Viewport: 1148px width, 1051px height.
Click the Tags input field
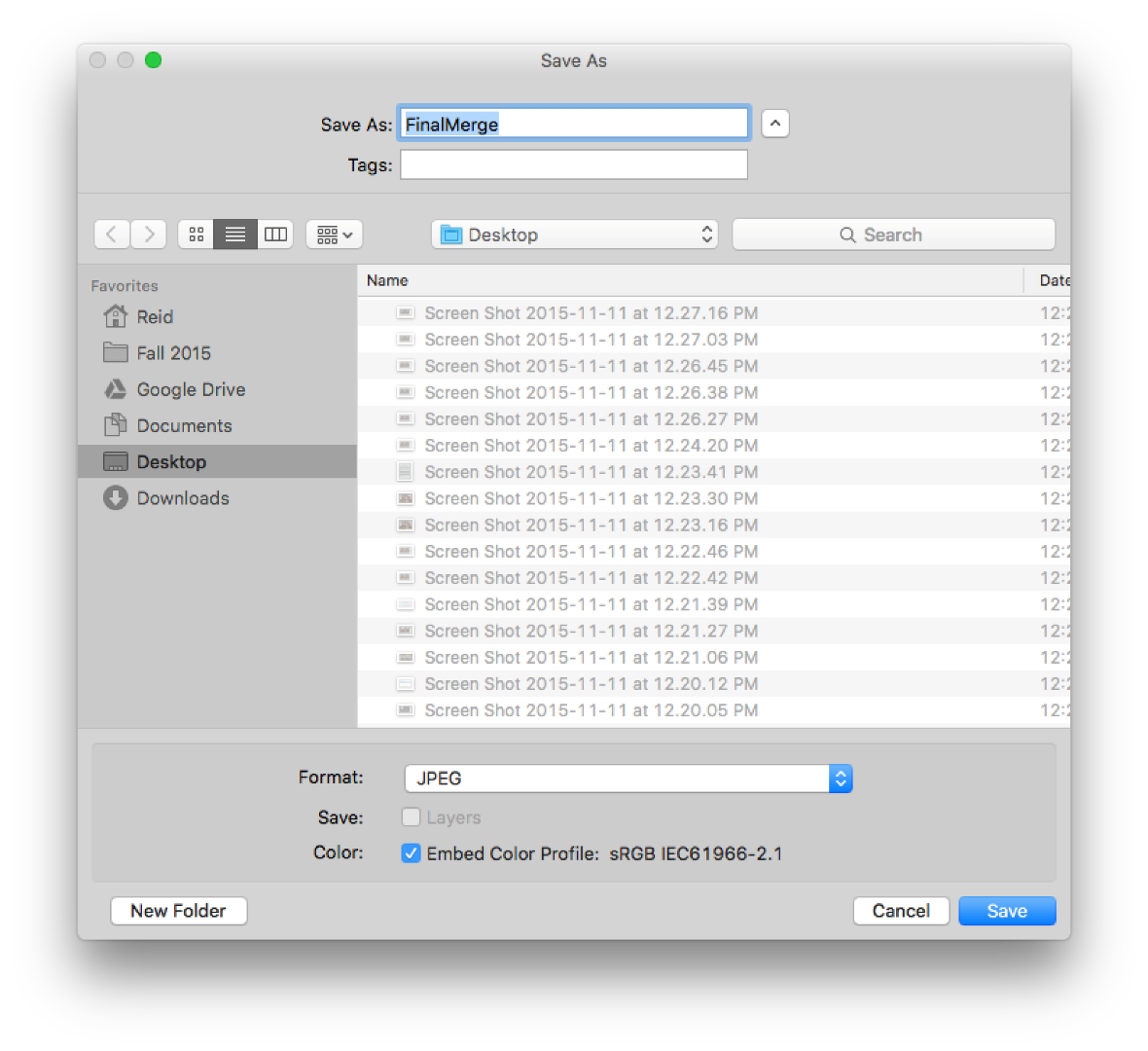[x=574, y=164]
